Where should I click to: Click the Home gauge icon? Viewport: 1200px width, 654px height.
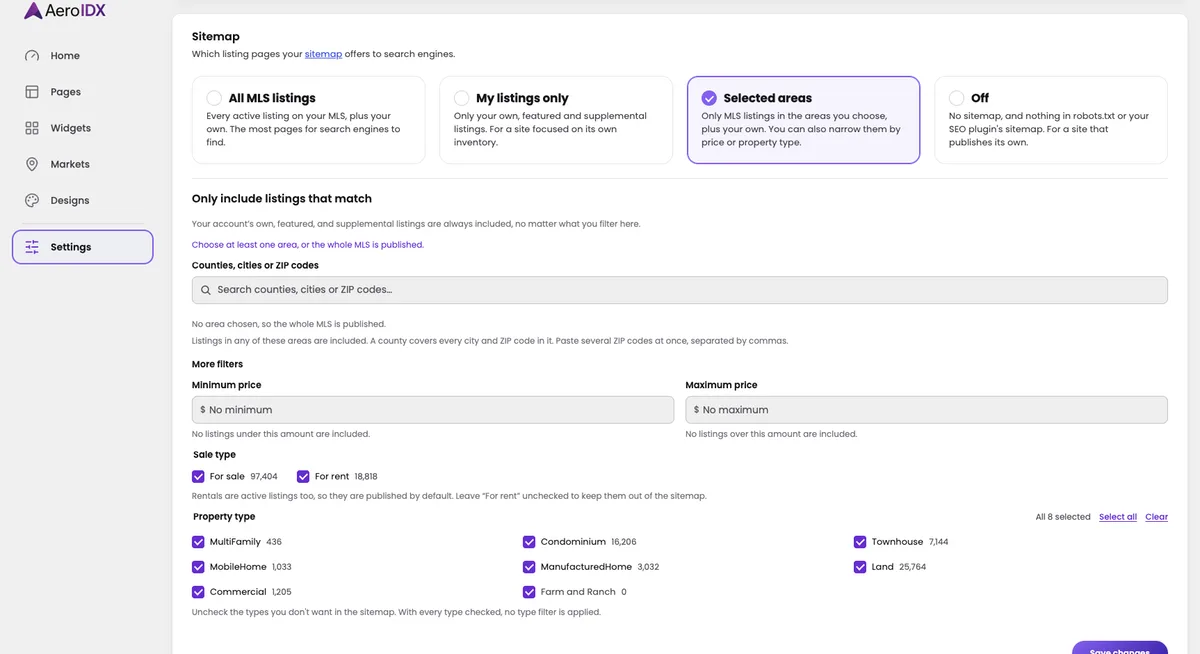tap(32, 56)
